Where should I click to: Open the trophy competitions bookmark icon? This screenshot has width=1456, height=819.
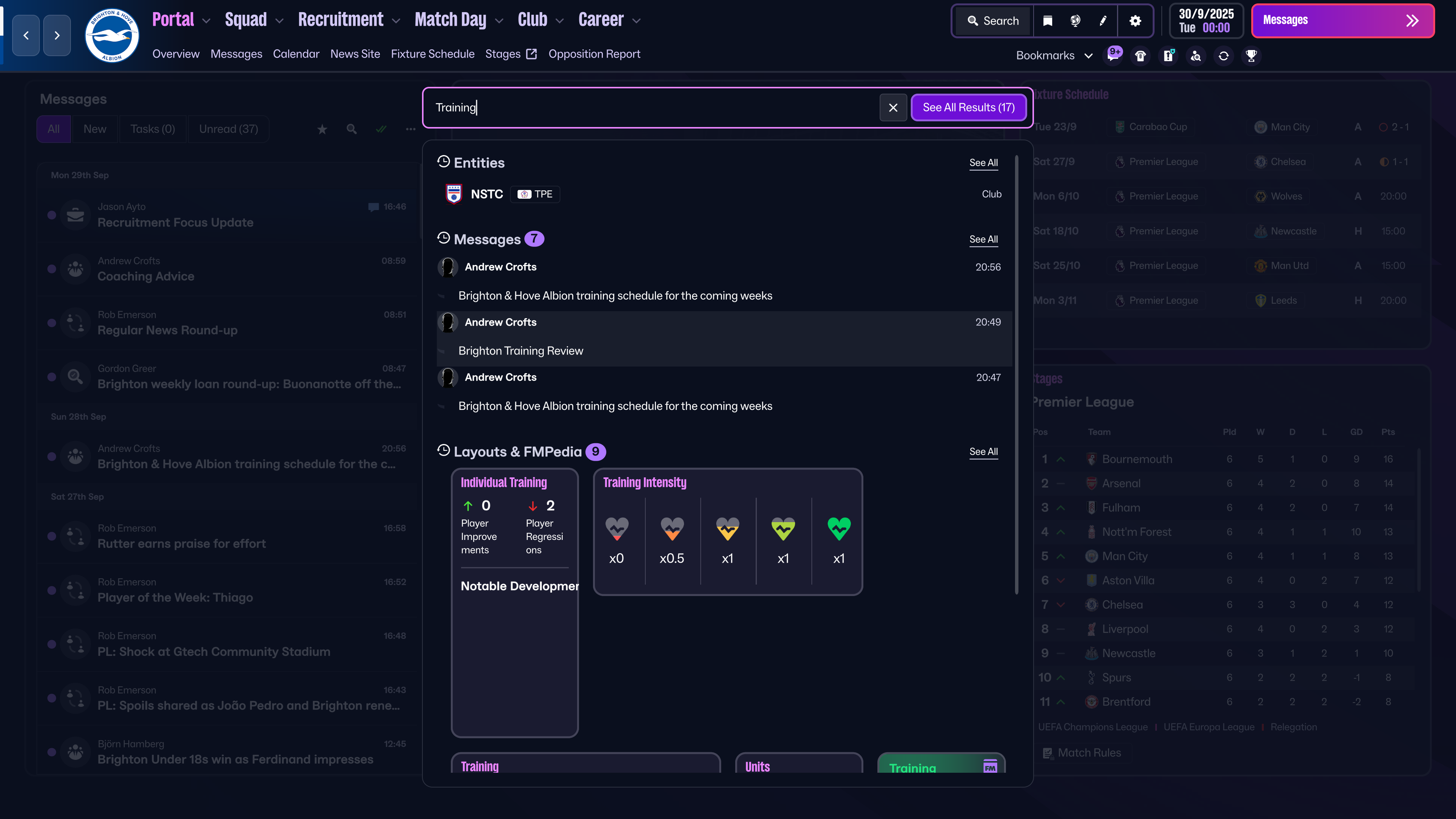(1251, 55)
